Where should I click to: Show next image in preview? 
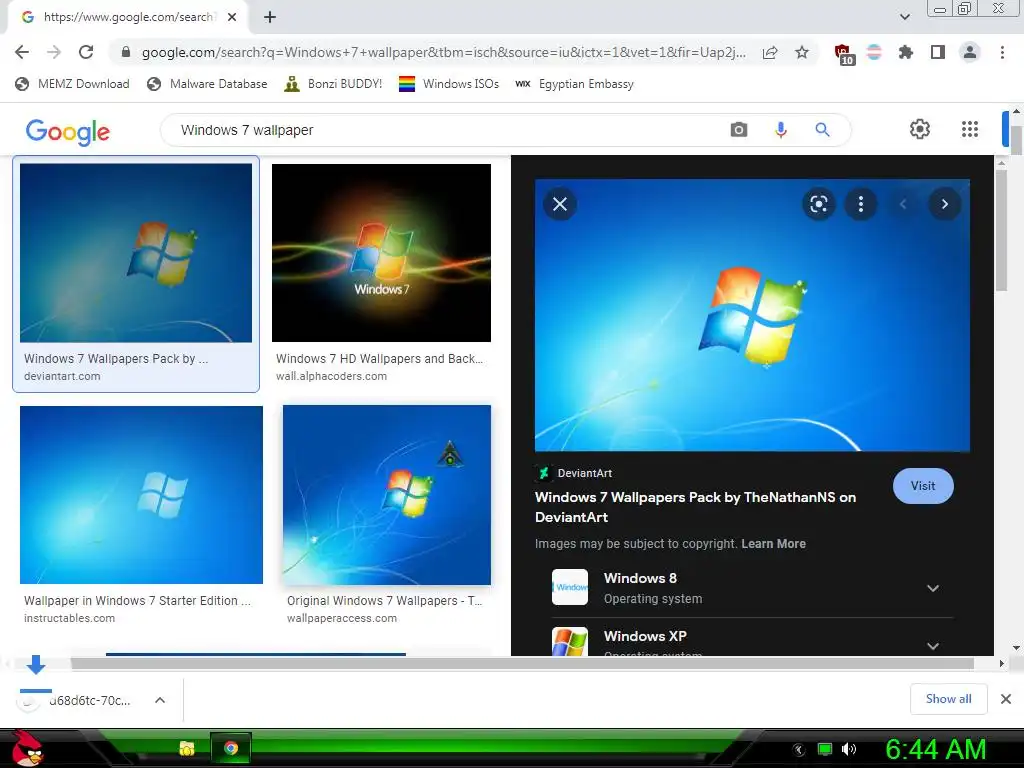tap(944, 204)
